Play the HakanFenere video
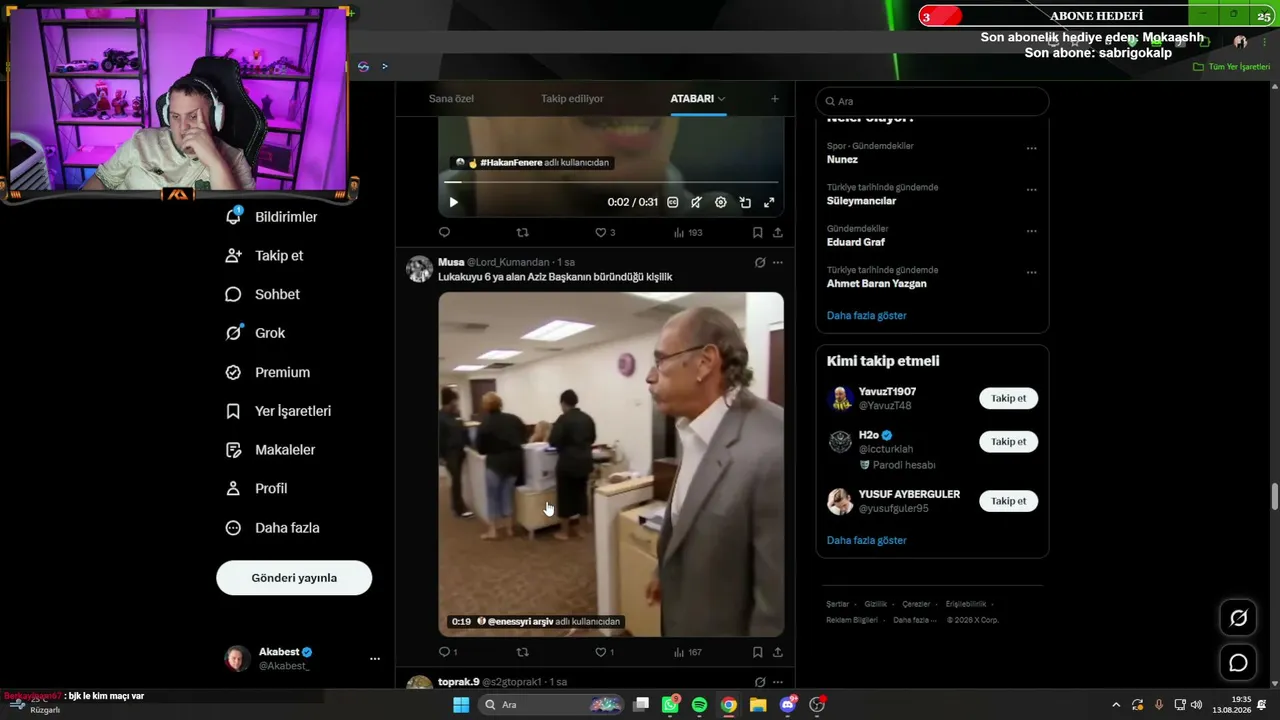This screenshot has height=720, width=1280. coord(453,202)
